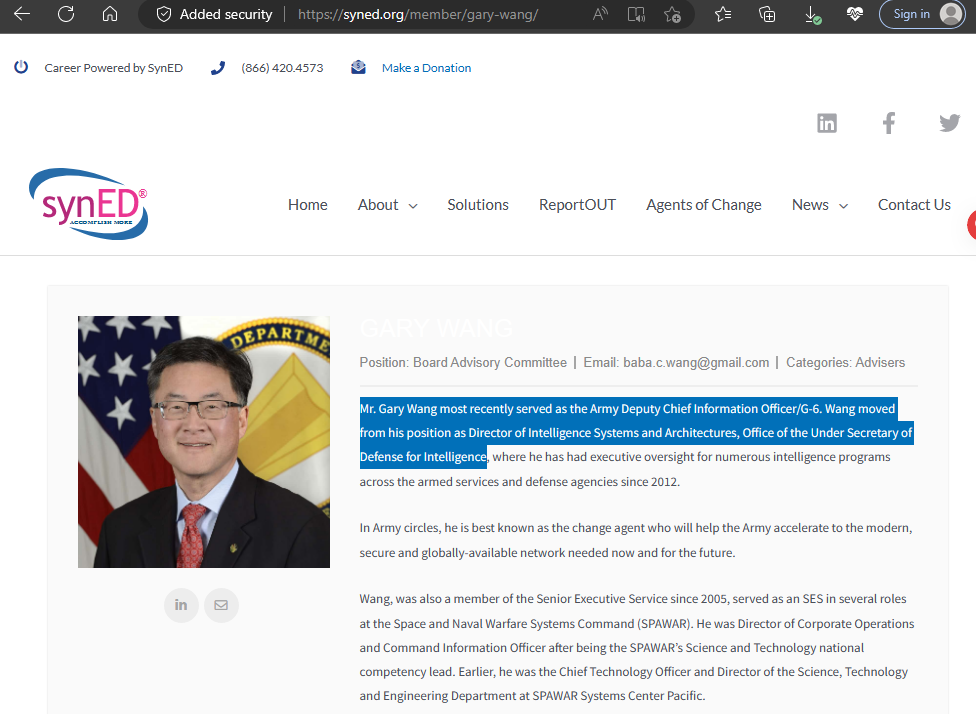
Task: Focus the address bar URL field
Action: click(x=418, y=14)
